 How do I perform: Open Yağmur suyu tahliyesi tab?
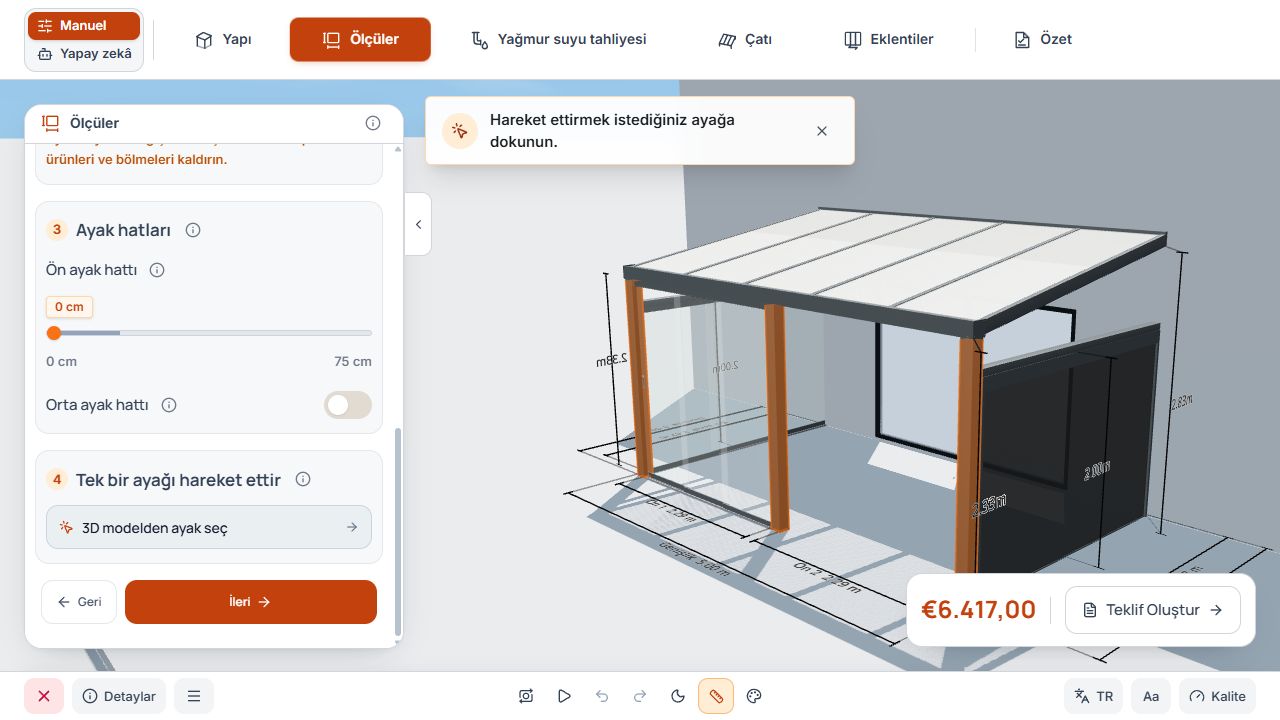559,40
